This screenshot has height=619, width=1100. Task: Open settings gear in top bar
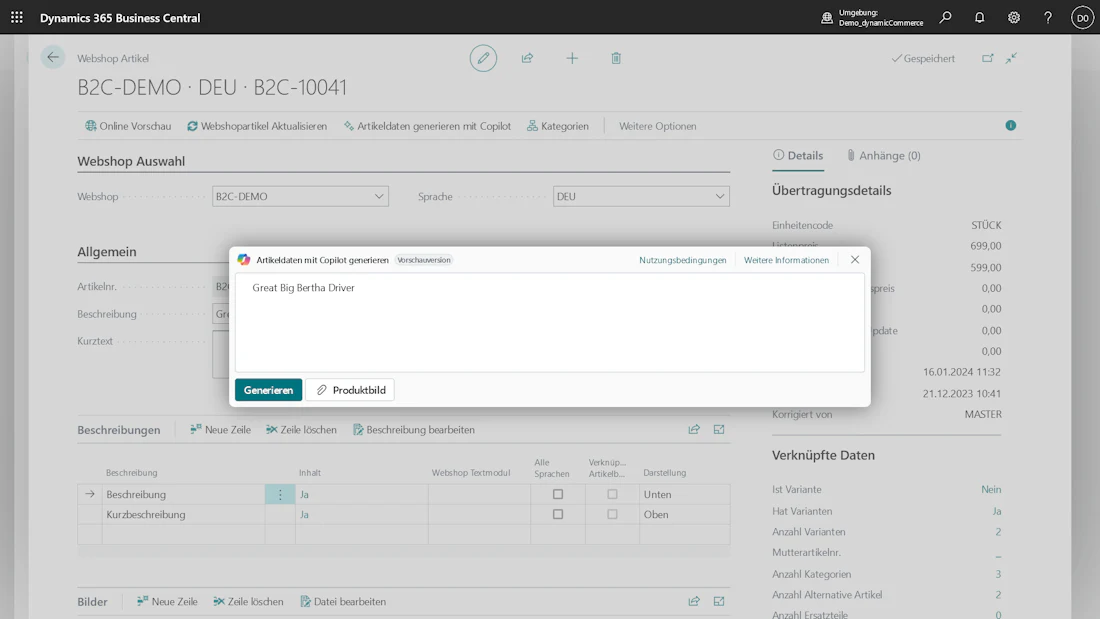coord(1014,18)
